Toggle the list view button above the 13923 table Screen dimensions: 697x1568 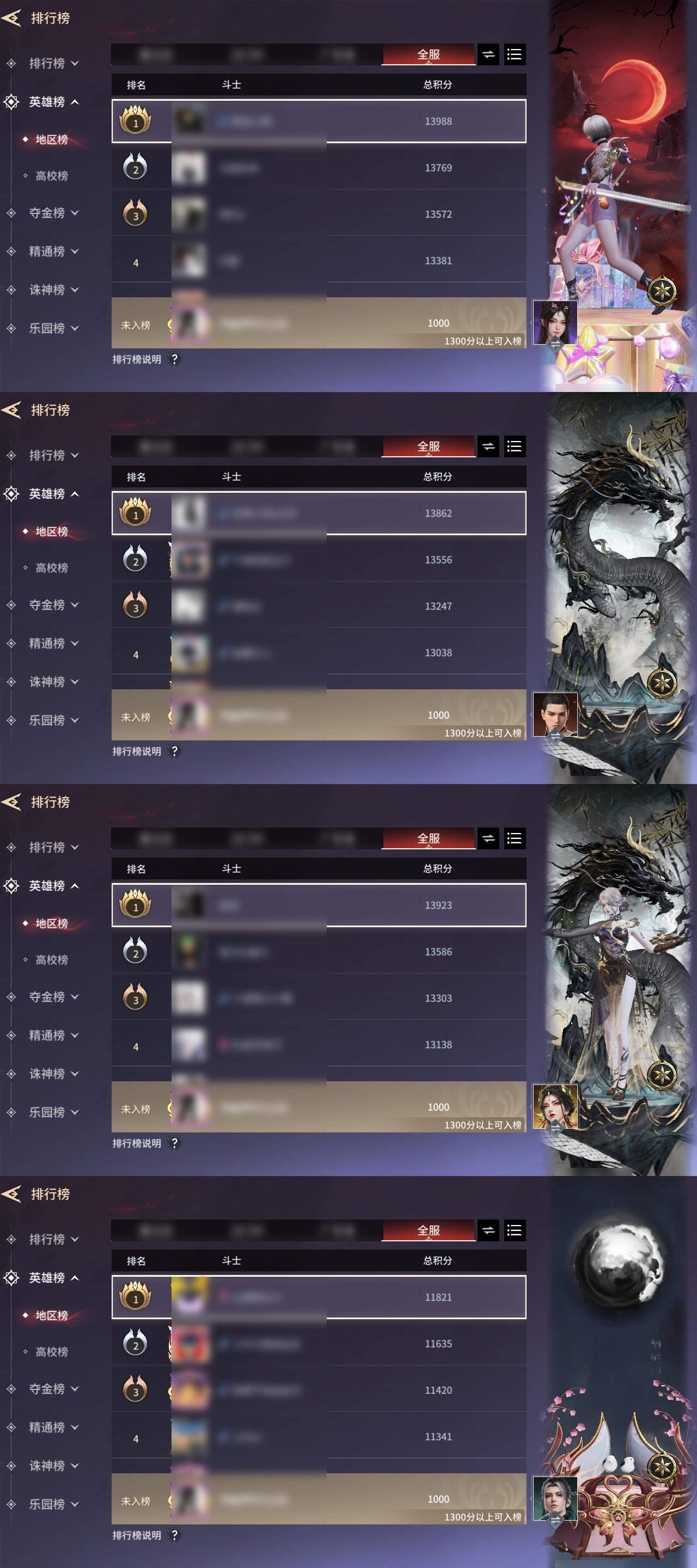click(x=515, y=839)
